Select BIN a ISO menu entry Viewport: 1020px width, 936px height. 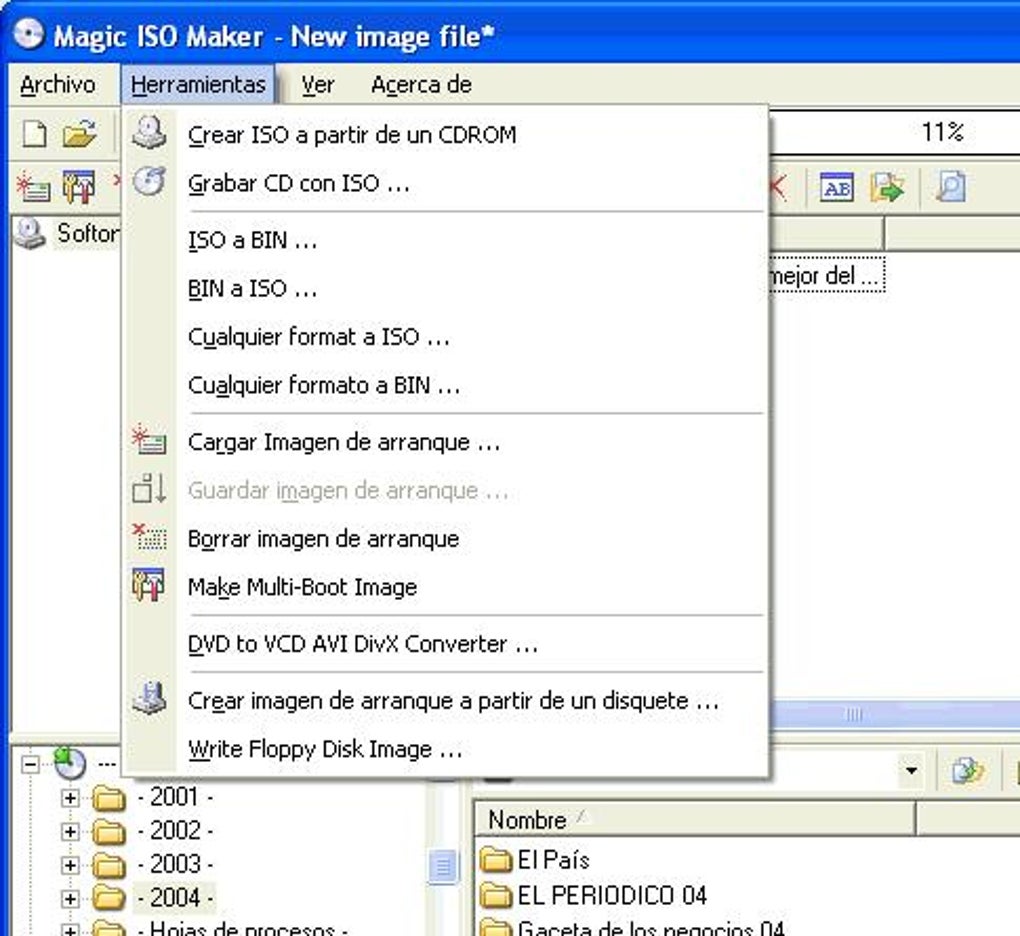pos(446,288)
